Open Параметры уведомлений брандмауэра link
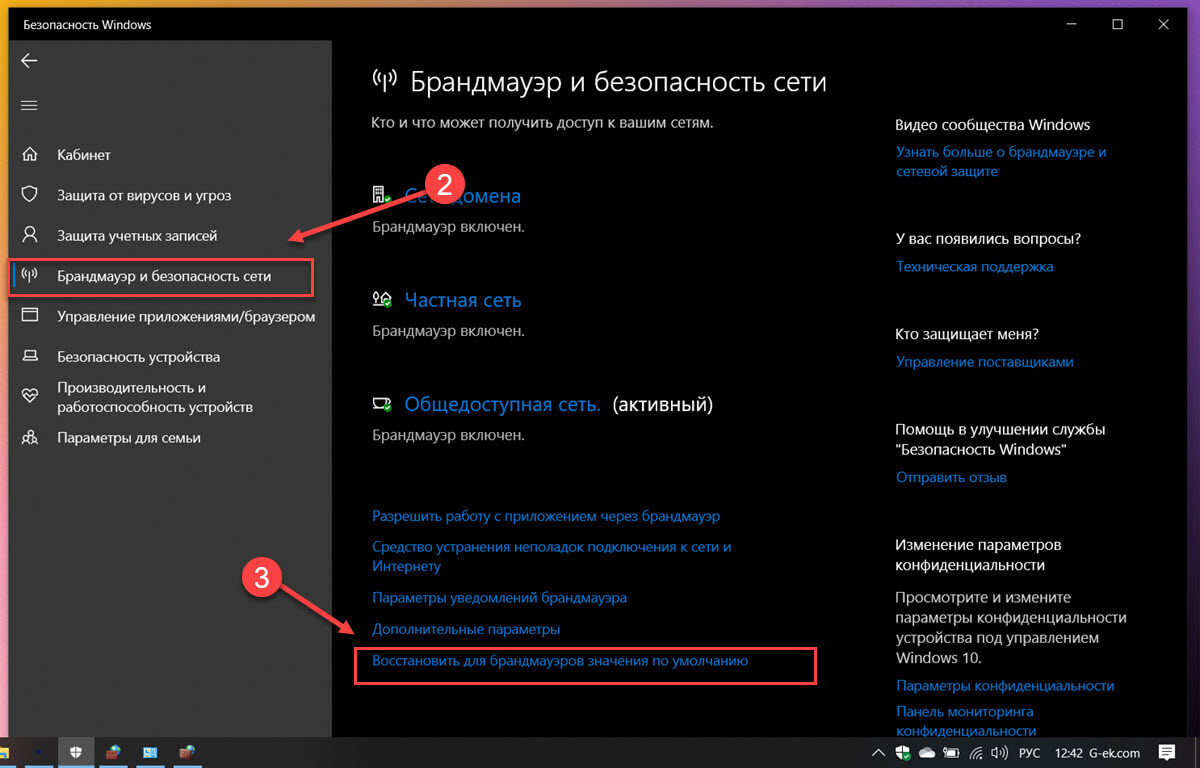This screenshot has width=1200, height=768. click(499, 597)
